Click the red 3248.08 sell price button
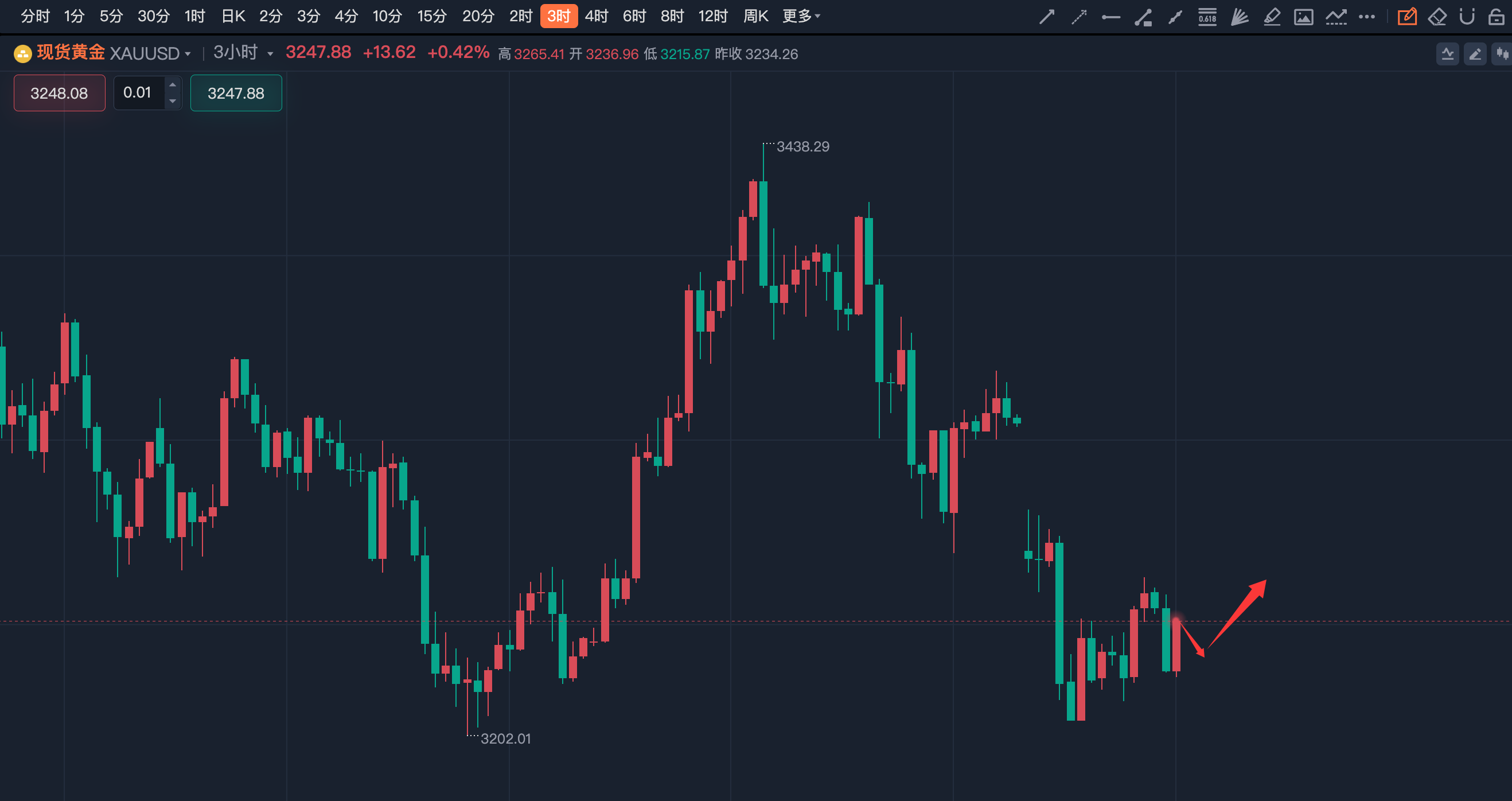Screen dimensions: 1512x801 pos(59,93)
